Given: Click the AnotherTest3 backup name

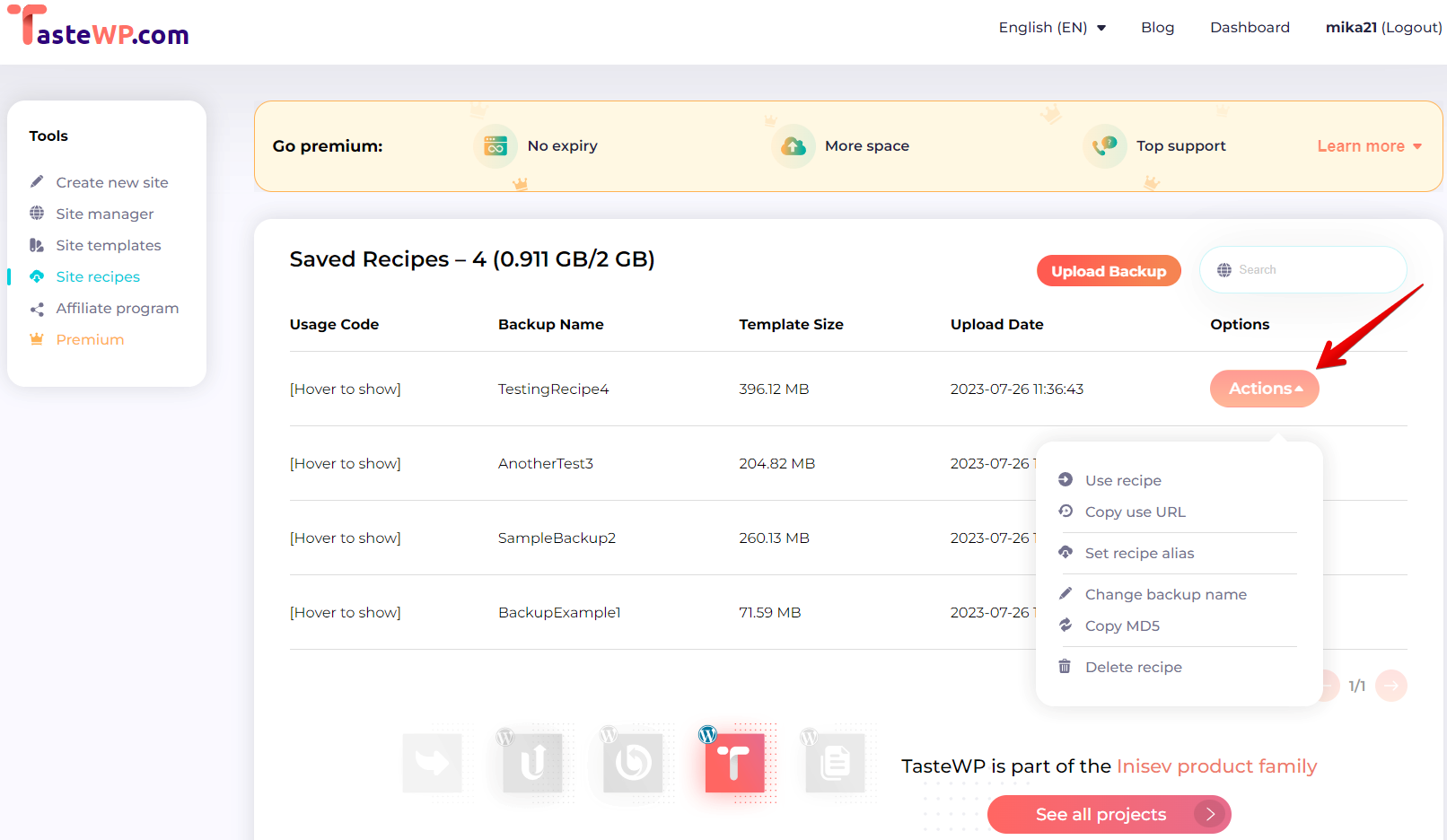Looking at the screenshot, I should click(545, 463).
